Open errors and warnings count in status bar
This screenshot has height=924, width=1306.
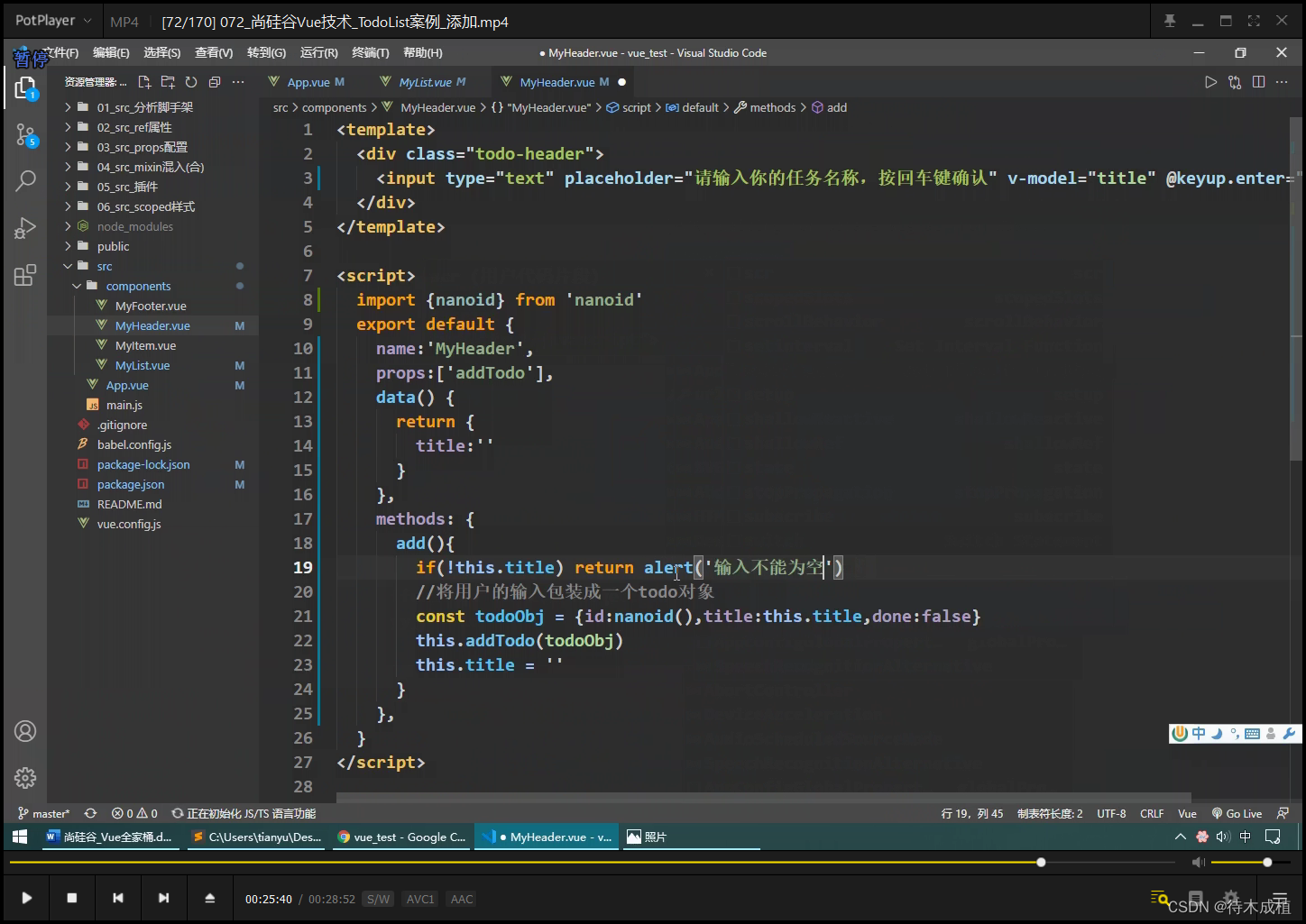tap(134, 813)
